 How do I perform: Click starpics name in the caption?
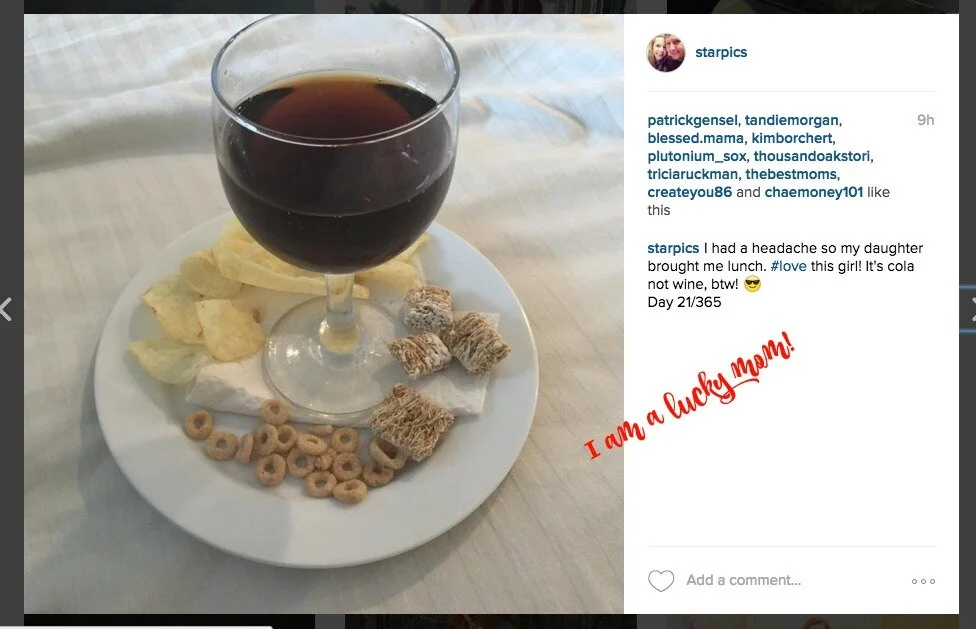click(x=673, y=248)
